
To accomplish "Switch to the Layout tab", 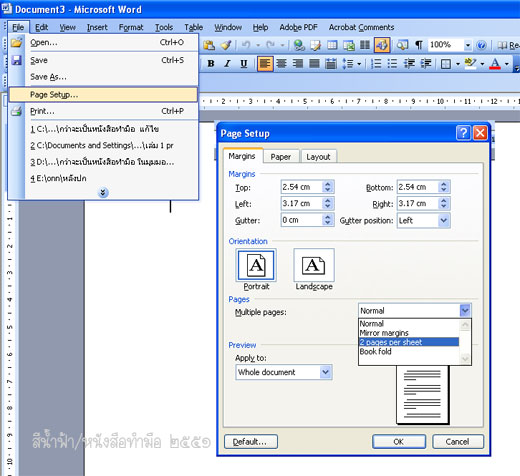I will (318, 157).
